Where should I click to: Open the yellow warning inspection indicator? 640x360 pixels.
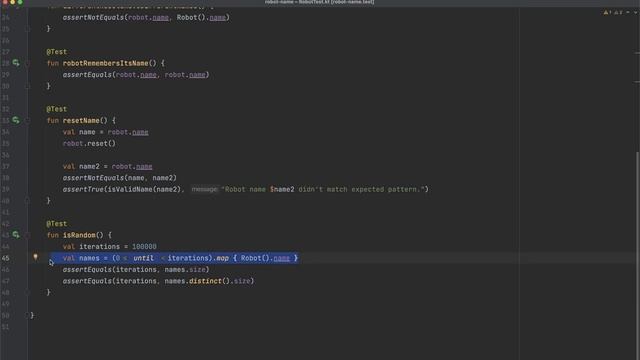click(x=607, y=13)
